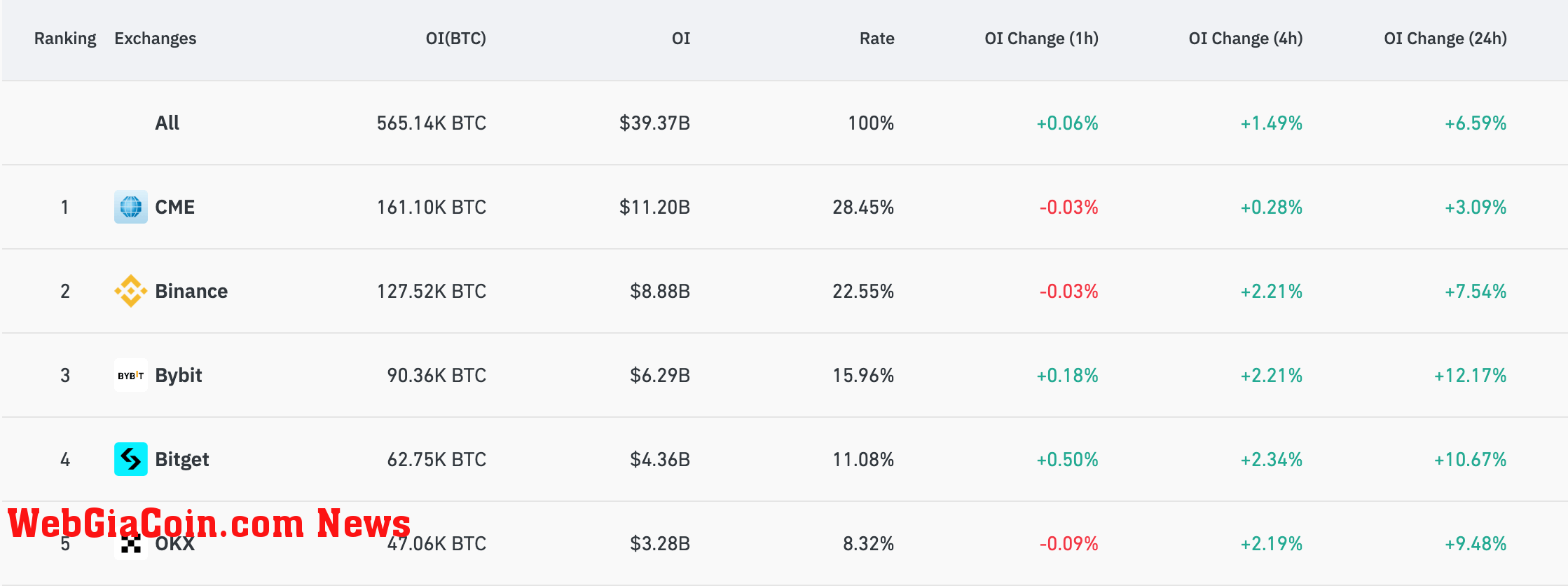This screenshot has height=586, width=1568.
Task: Select Bitget's 62.75K BTC value
Action: [x=436, y=459]
